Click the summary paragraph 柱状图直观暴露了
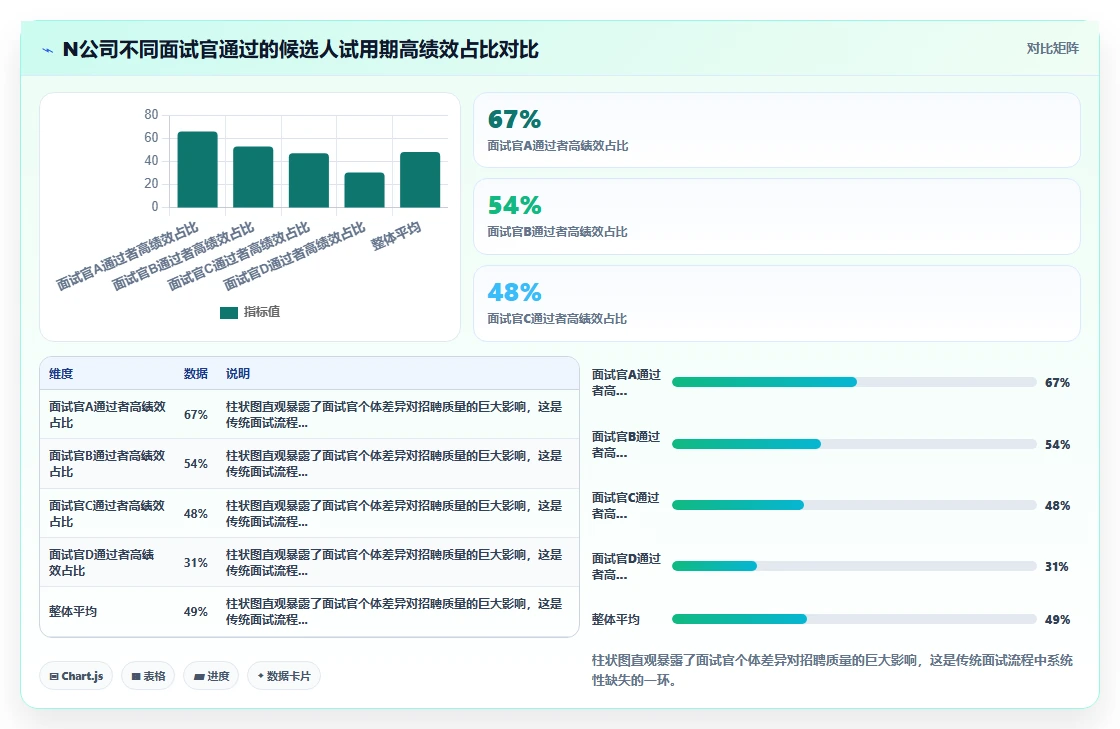 832,670
